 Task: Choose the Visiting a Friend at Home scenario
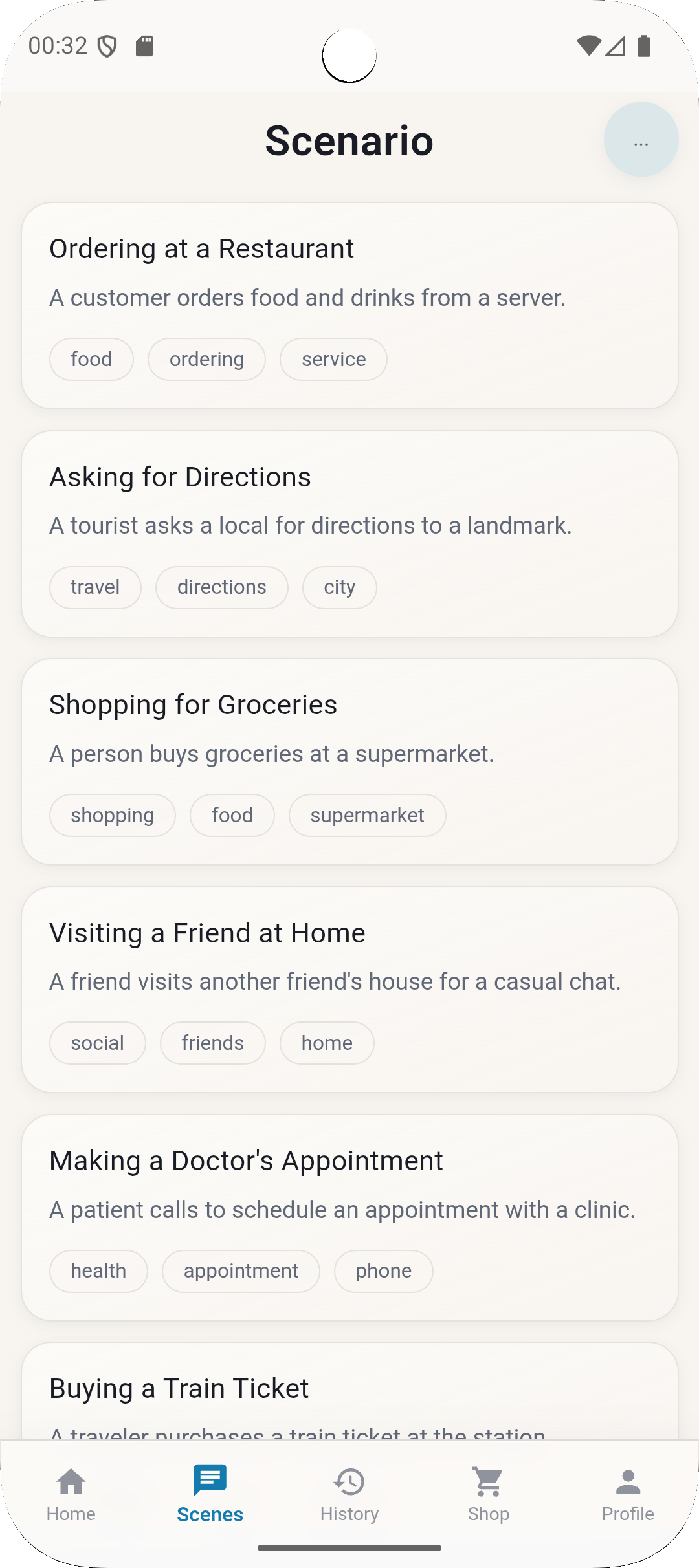point(349,956)
